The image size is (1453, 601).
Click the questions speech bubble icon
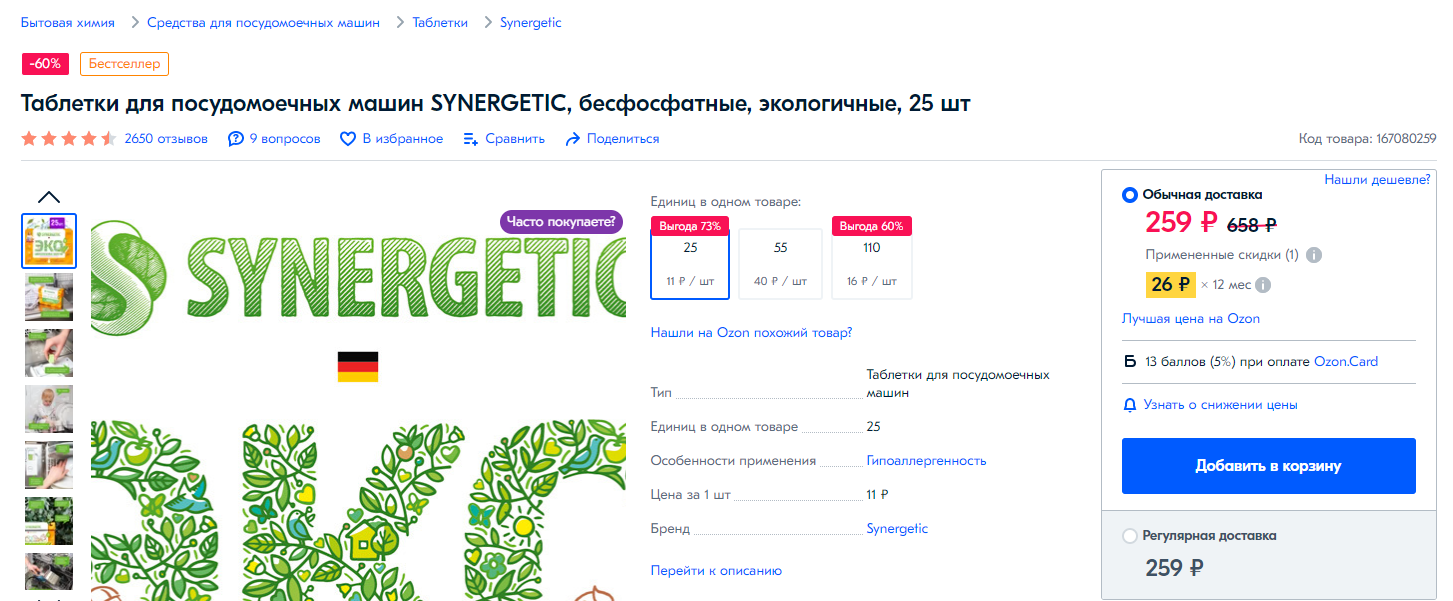pyautogui.click(x=236, y=139)
